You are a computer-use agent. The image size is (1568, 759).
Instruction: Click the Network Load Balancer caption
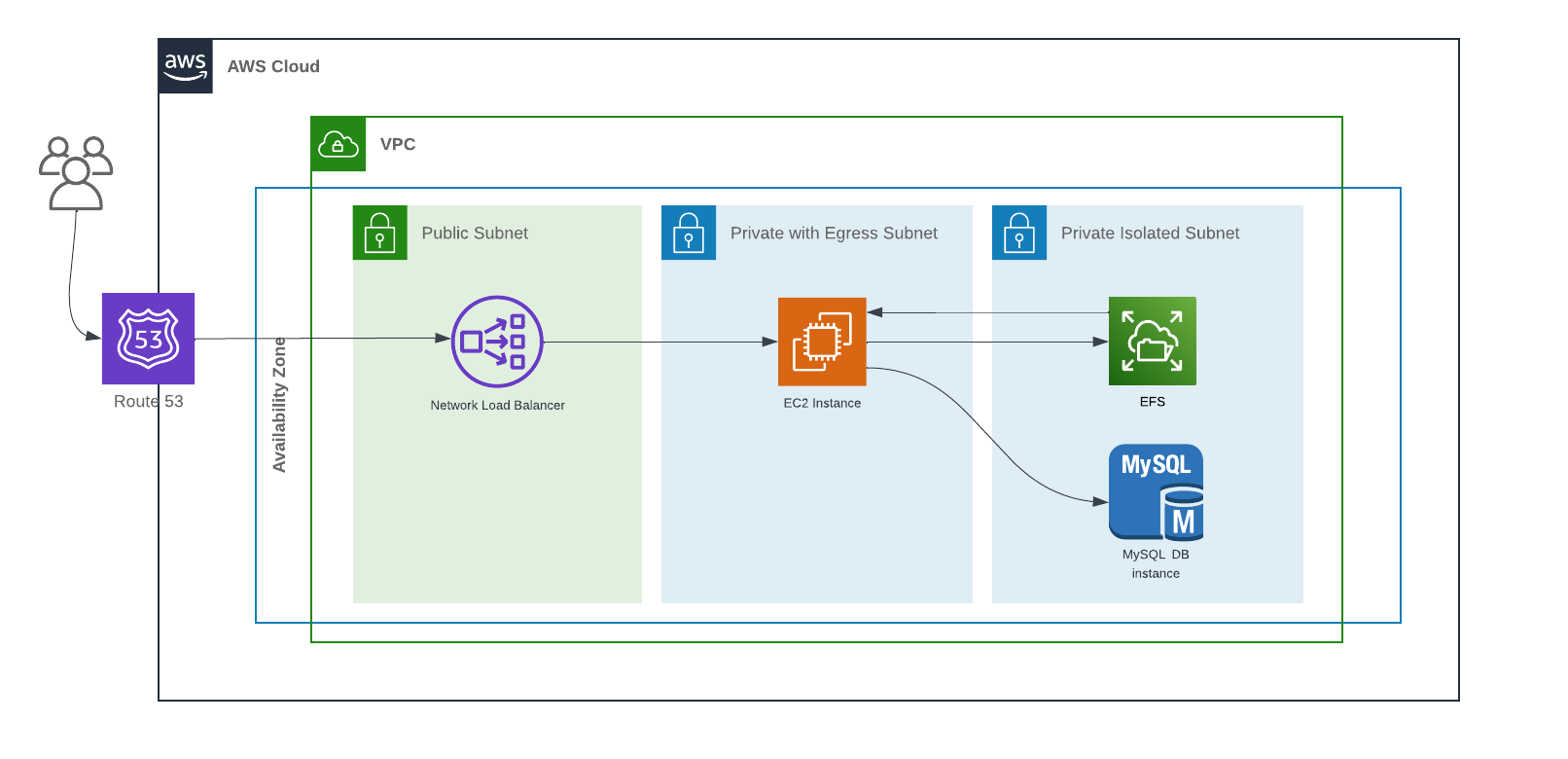point(498,405)
